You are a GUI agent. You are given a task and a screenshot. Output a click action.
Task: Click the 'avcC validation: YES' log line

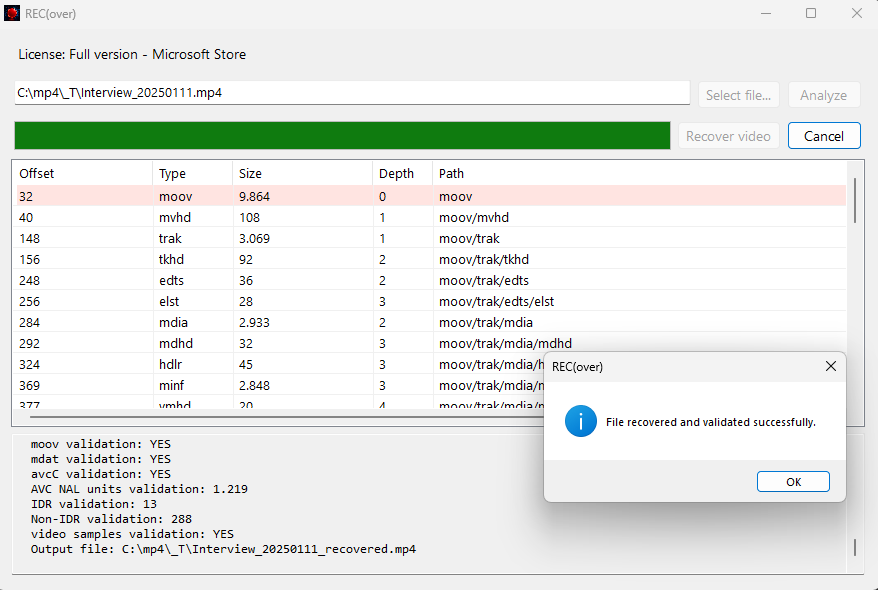tap(101, 474)
